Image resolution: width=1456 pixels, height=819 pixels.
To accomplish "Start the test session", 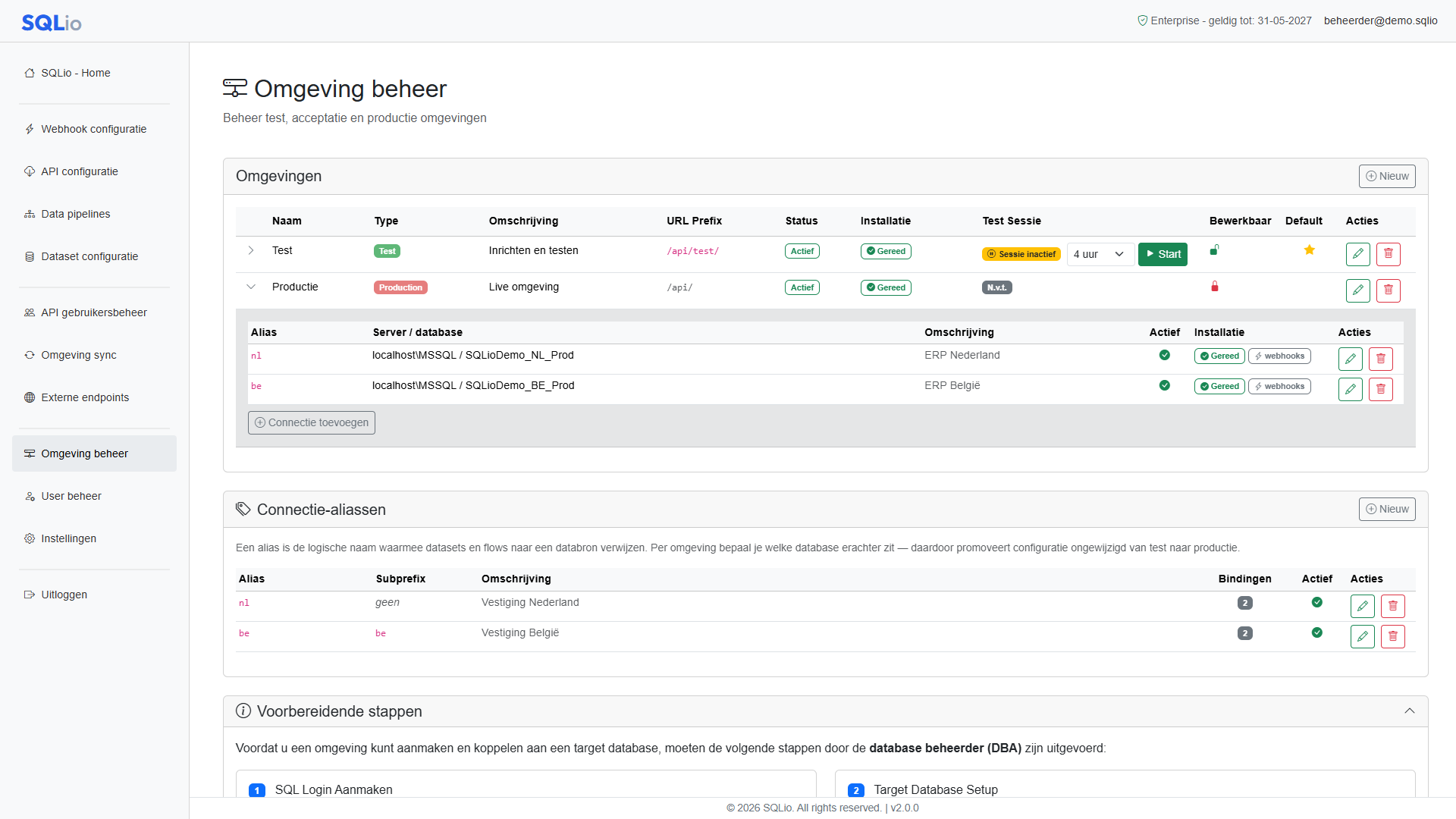I will pos(1163,254).
